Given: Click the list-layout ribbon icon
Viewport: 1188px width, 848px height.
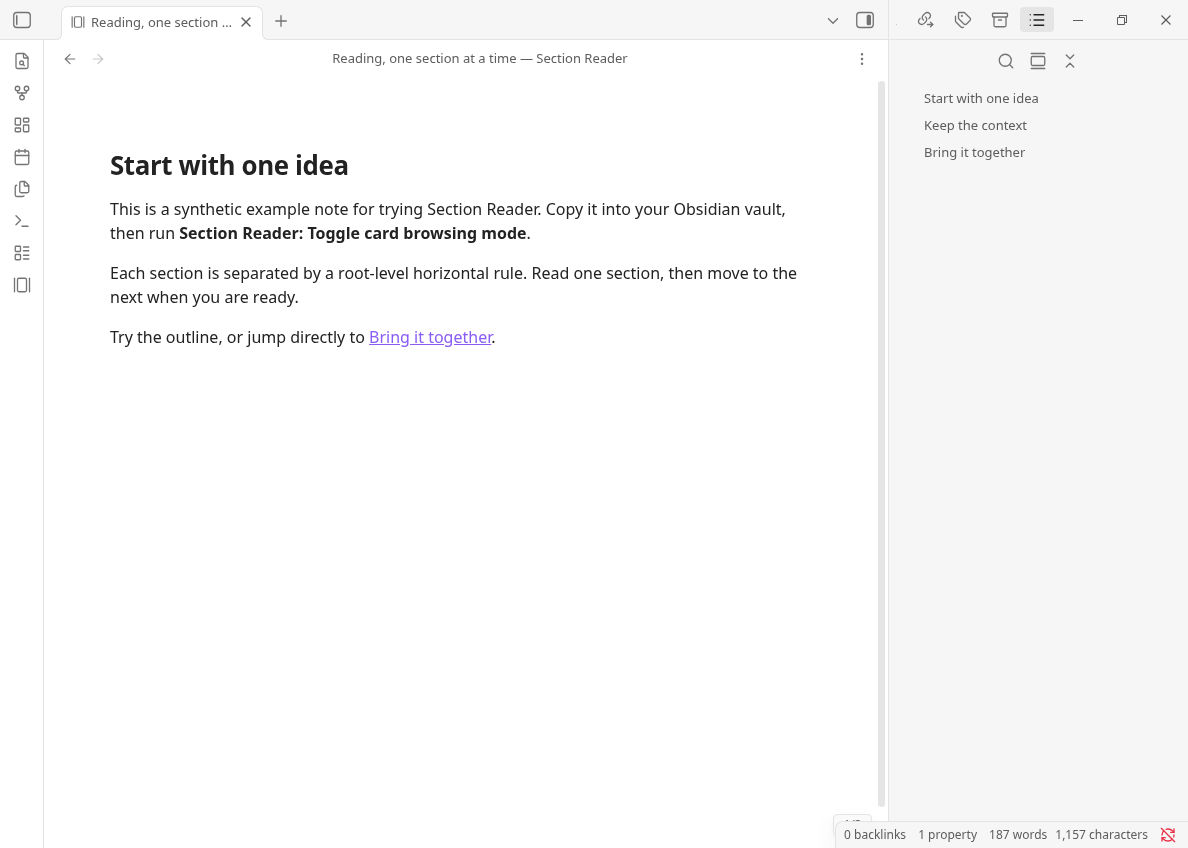Looking at the screenshot, I should pyautogui.click(x=22, y=253).
